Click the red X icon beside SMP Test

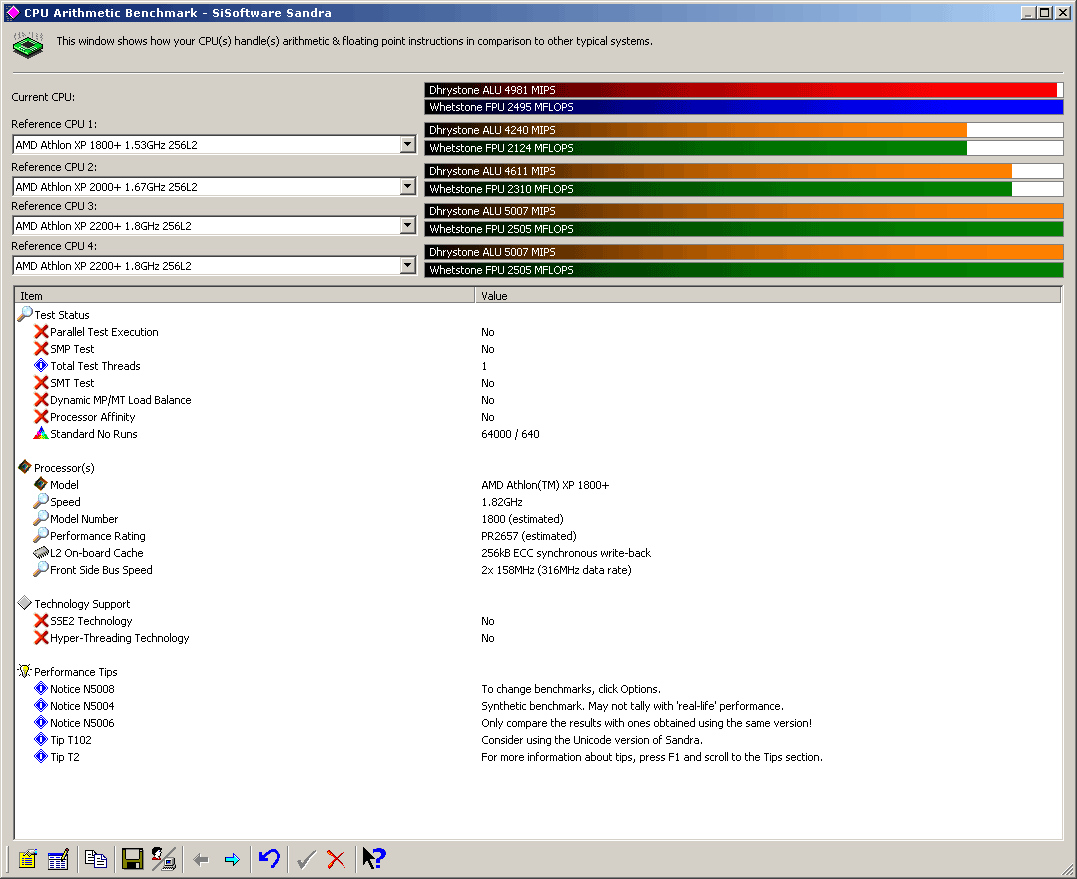click(41, 348)
